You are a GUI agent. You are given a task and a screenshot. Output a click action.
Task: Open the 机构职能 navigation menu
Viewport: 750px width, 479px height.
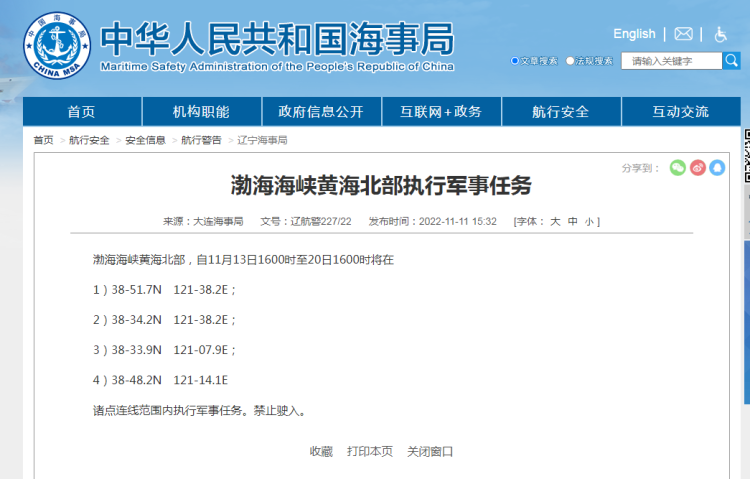point(201,111)
